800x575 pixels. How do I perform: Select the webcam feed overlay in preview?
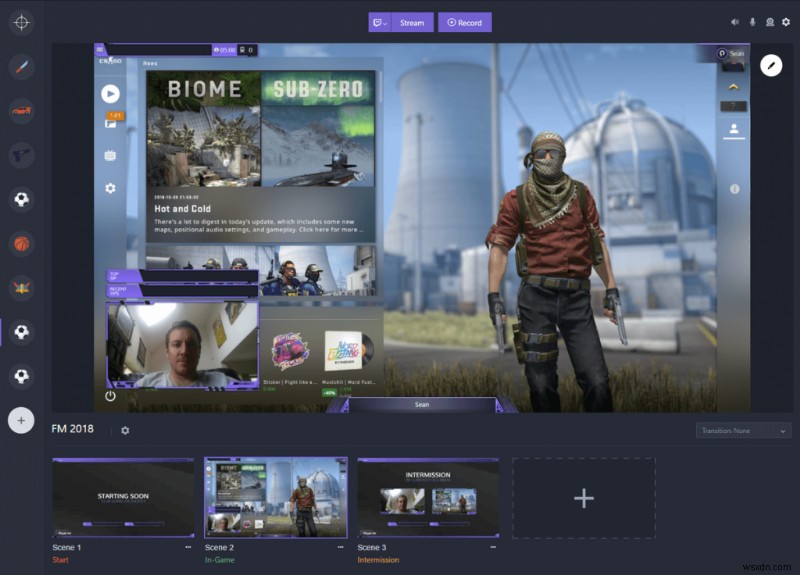(183, 345)
